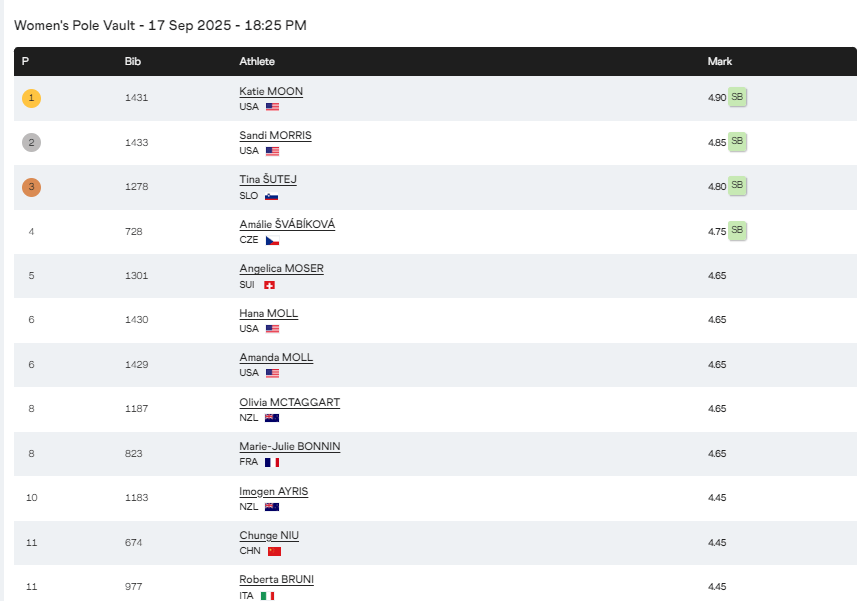
Task: Open Sandi MORRIS athlete profile link
Action: click(275, 135)
